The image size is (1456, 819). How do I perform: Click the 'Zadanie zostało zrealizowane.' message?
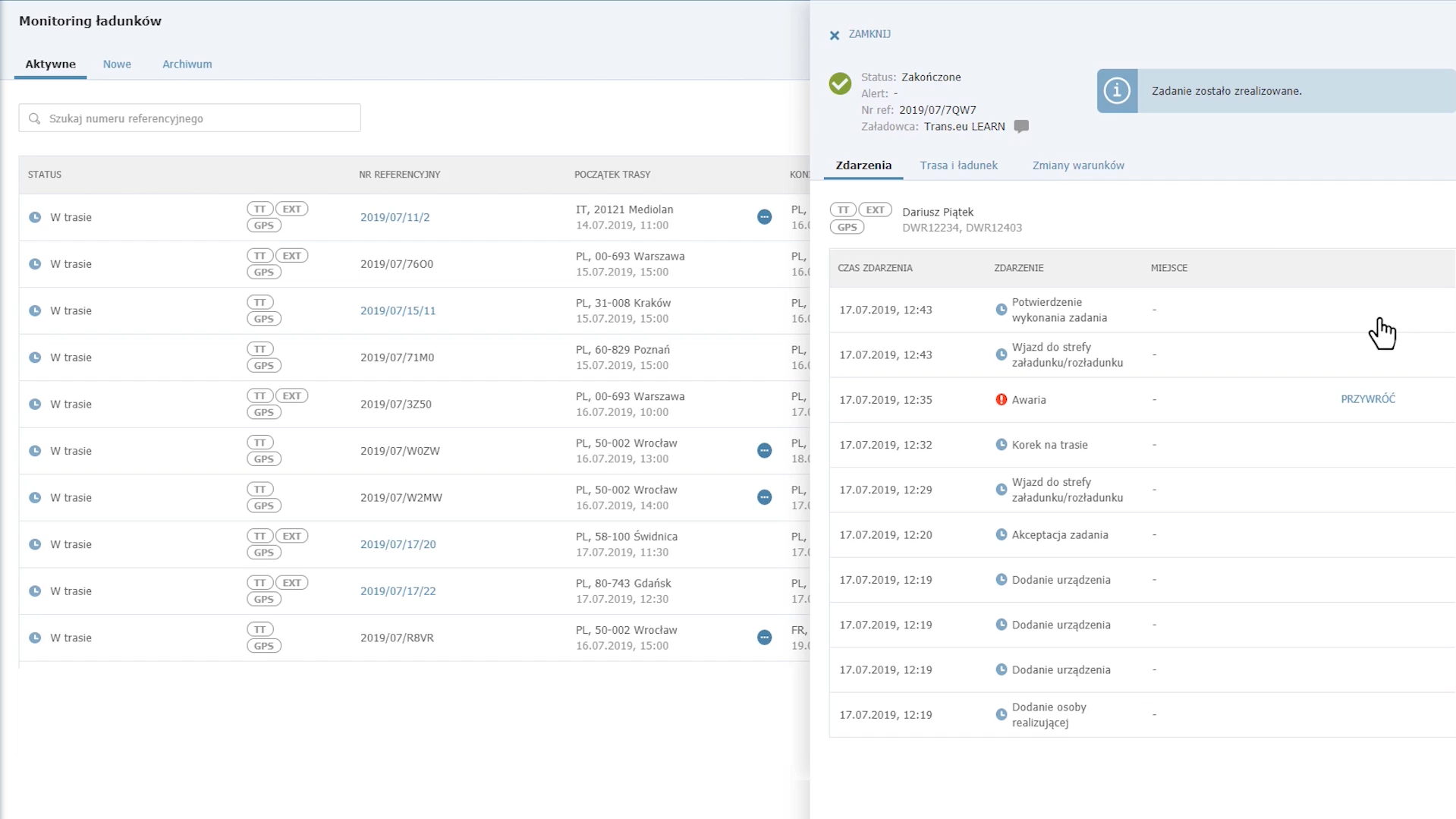click(1226, 91)
